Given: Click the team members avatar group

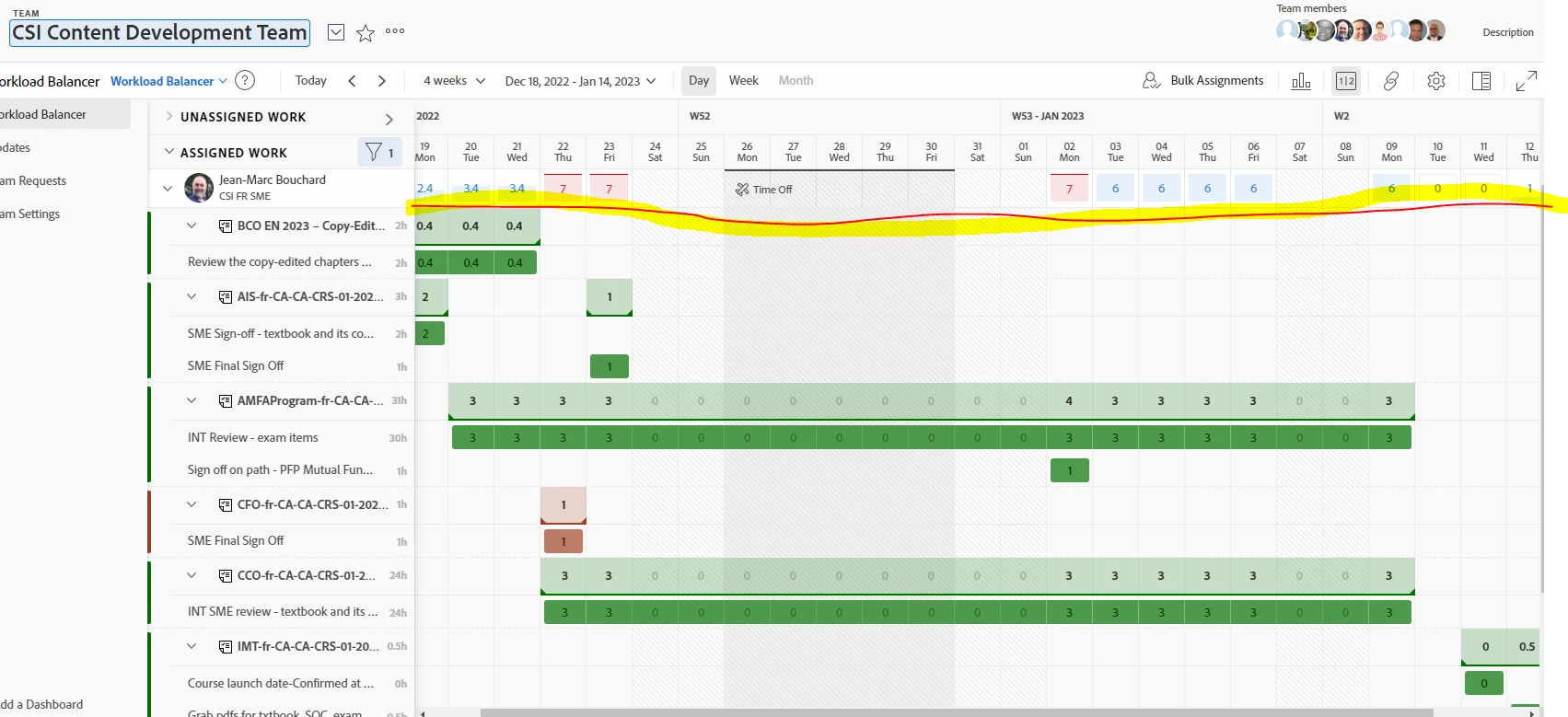Looking at the screenshot, I should coord(1361,30).
